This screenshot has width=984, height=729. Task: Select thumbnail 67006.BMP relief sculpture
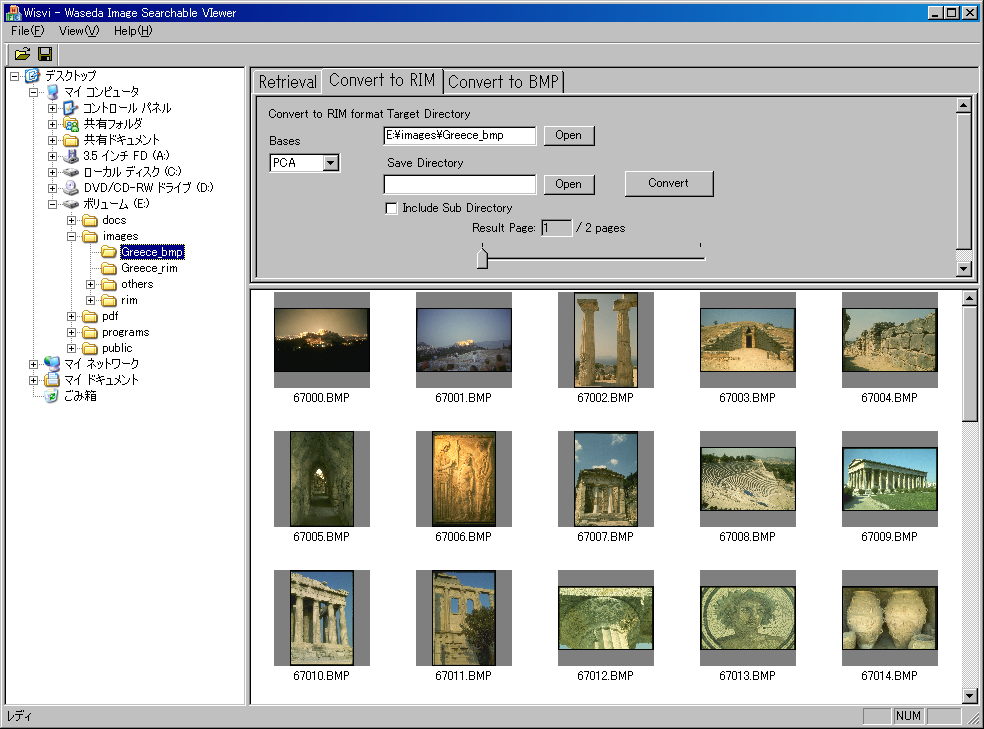coord(464,479)
